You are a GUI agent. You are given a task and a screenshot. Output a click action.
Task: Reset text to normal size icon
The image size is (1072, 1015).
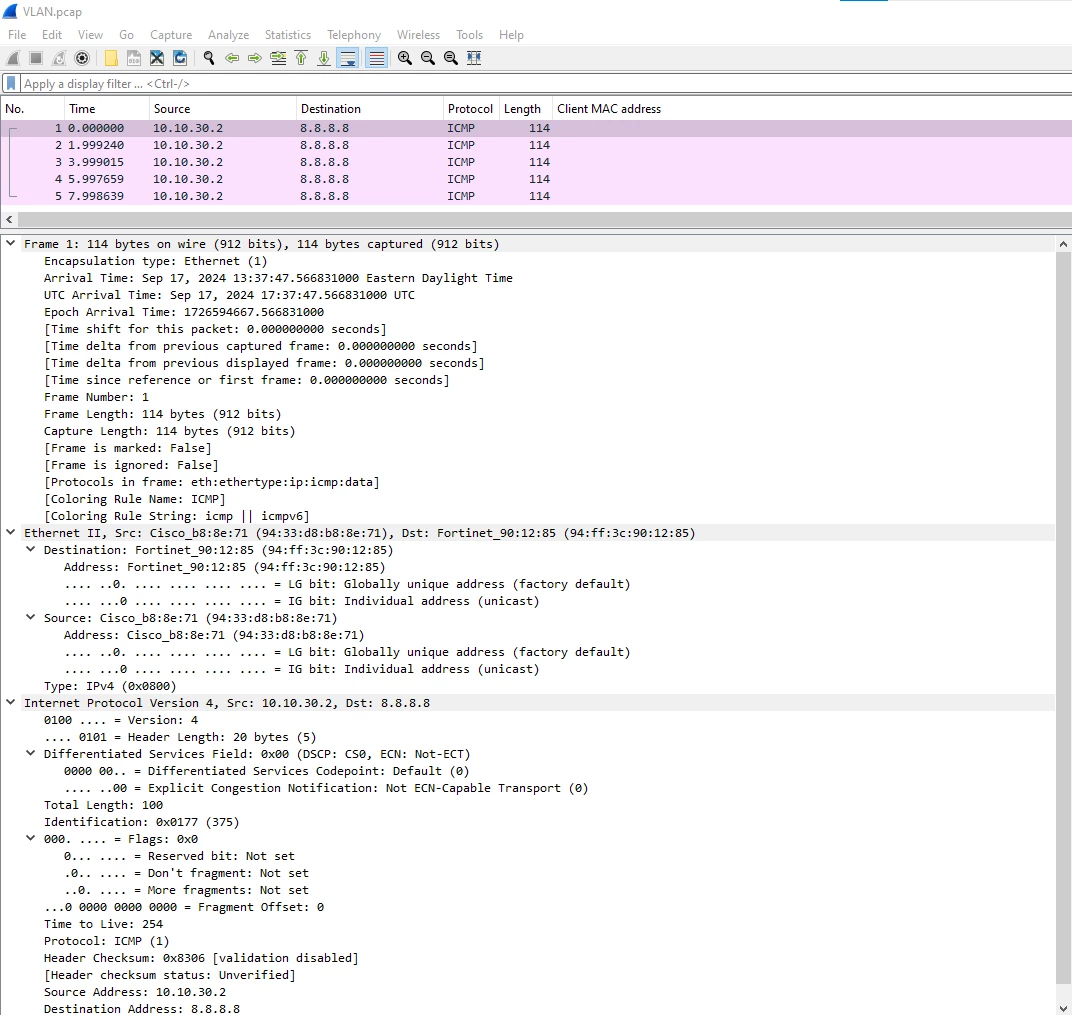[x=451, y=58]
